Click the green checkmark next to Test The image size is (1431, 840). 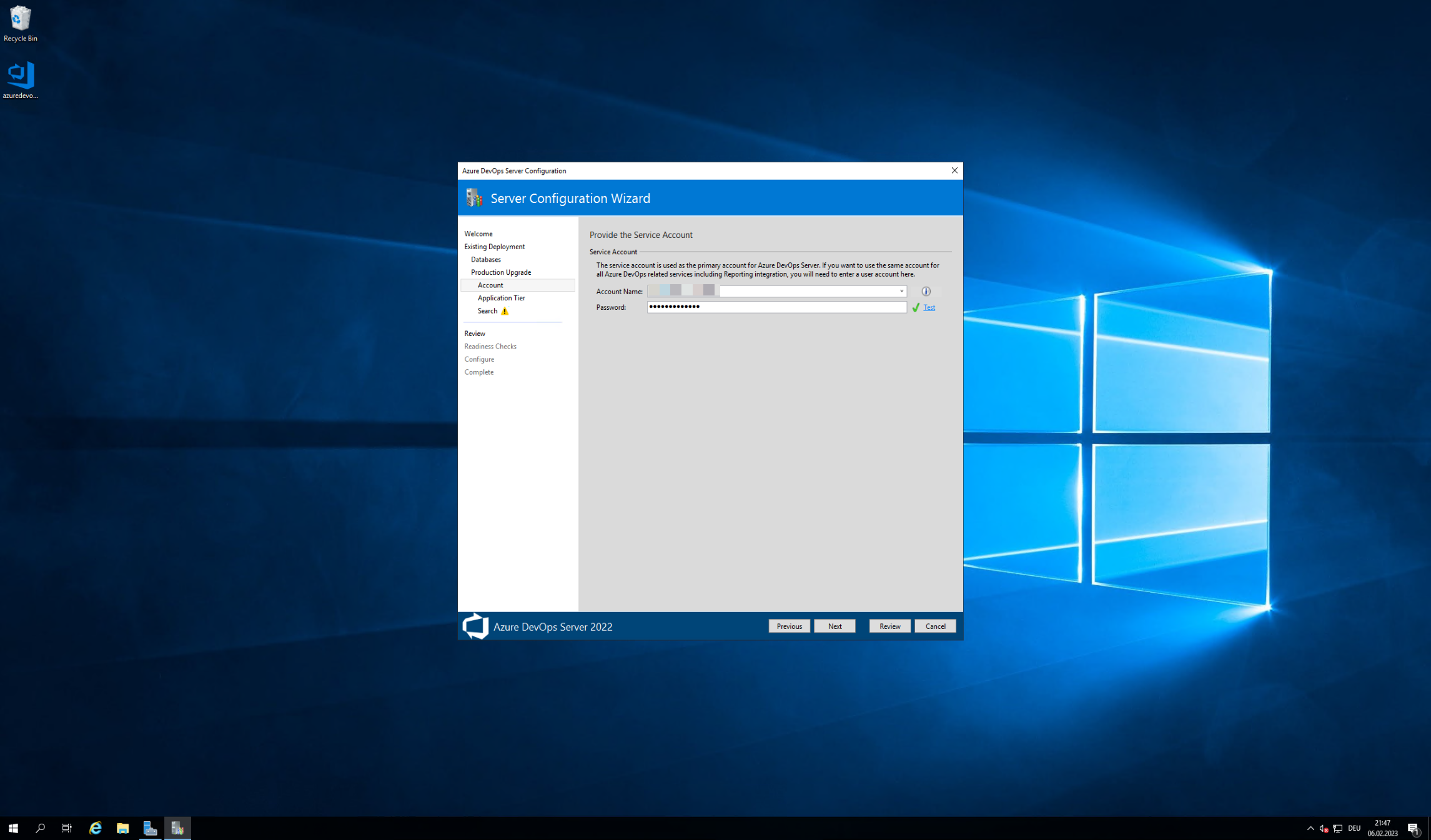(x=916, y=307)
